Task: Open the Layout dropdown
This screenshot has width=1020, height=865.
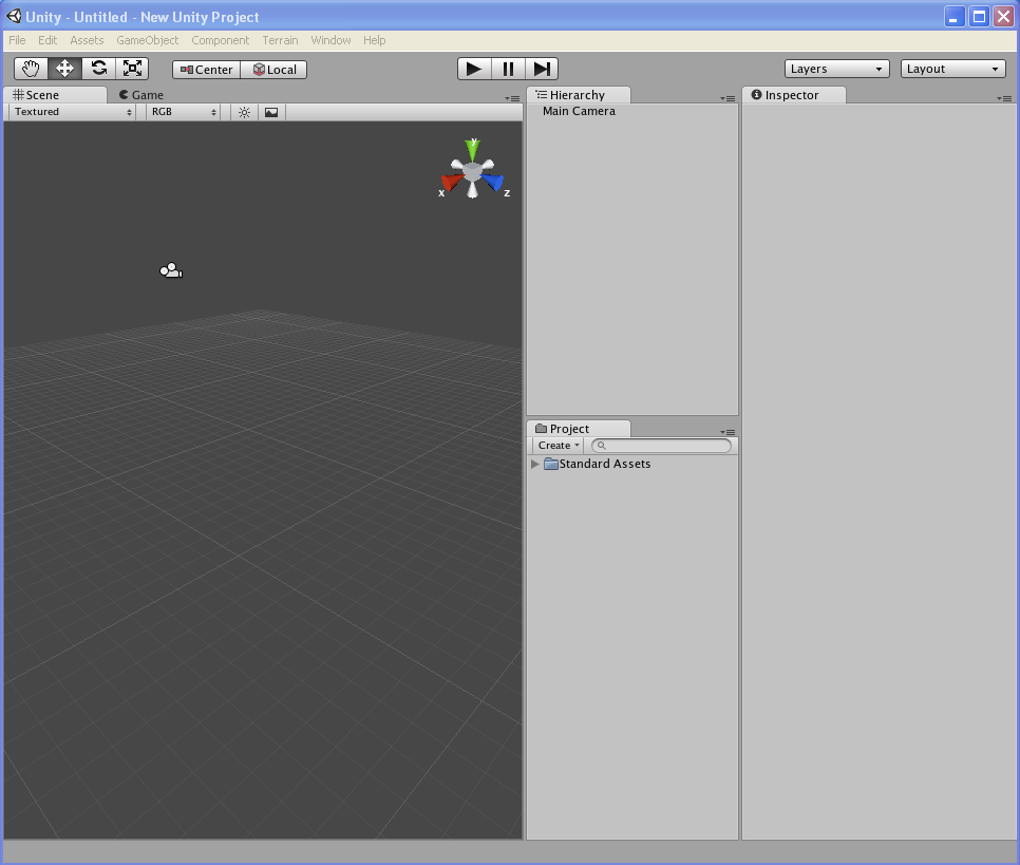Action: tap(953, 69)
